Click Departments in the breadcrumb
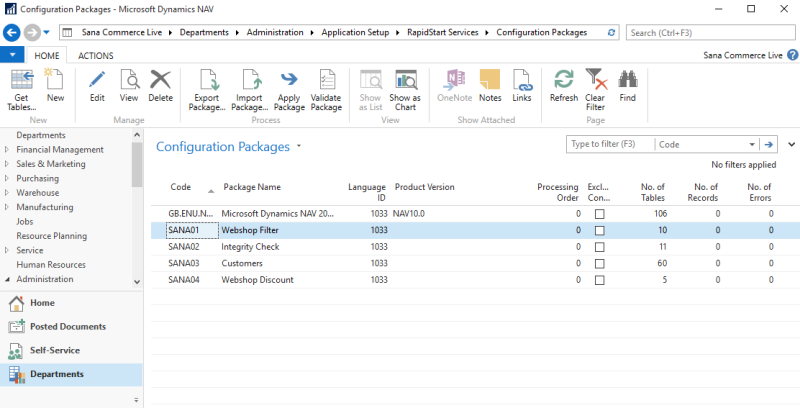 pyautogui.click(x=204, y=33)
